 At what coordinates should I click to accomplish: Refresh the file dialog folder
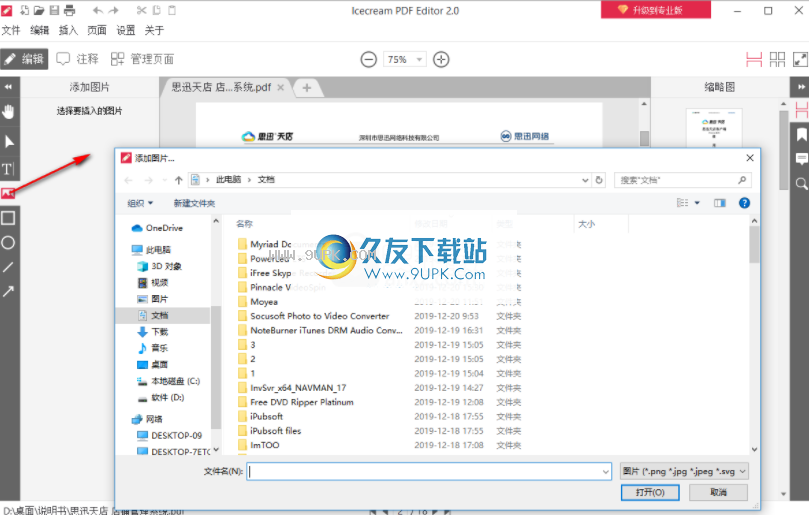pos(599,180)
